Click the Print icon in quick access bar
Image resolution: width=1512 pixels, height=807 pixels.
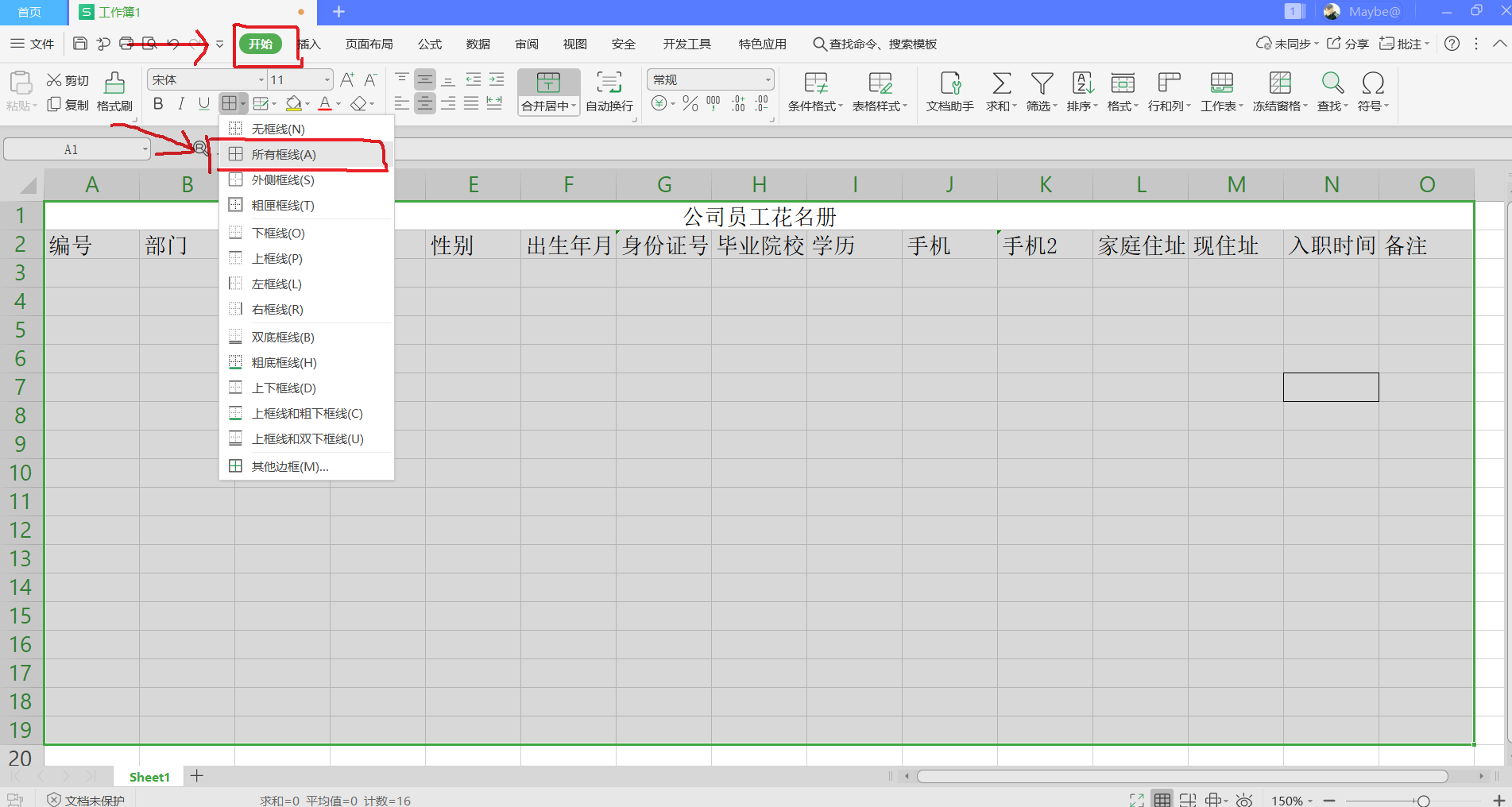[x=126, y=44]
